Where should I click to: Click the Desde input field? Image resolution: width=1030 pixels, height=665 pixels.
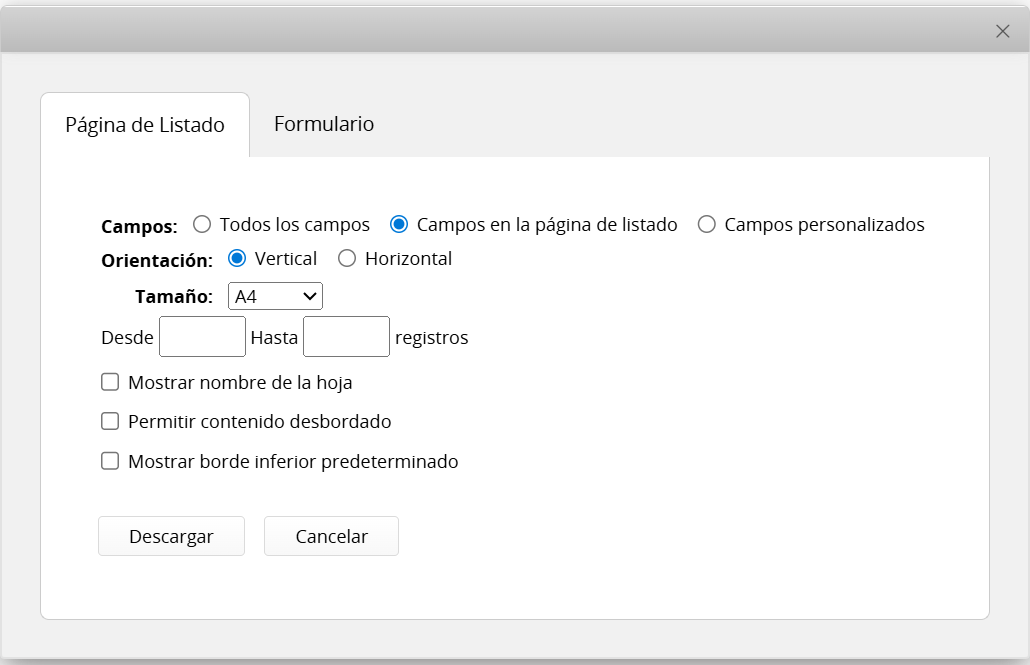click(x=202, y=337)
